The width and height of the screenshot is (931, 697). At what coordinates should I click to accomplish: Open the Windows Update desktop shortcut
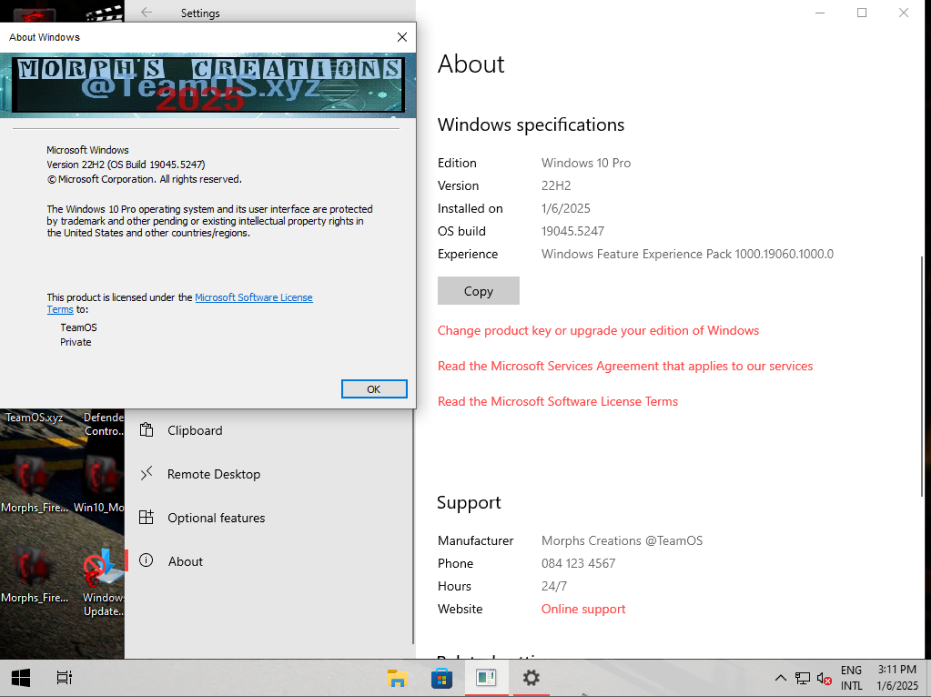click(103, 582)
